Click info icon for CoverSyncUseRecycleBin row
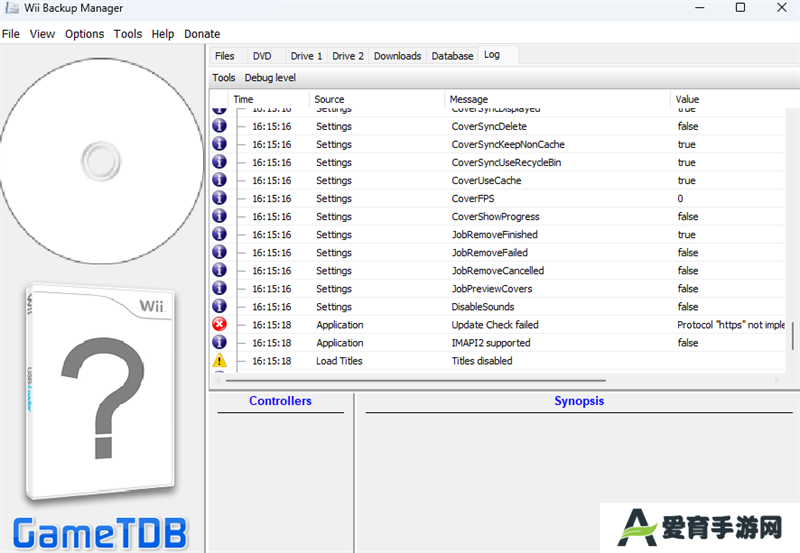Image resolution: width=800 pixels, height=553 pixels. [x=219, y=162]
